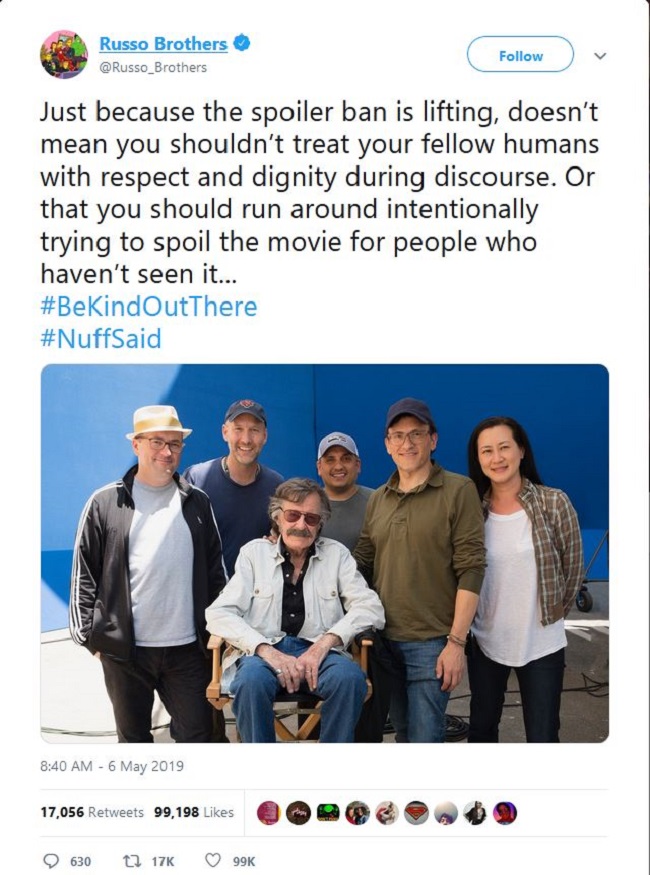Viewport: 650px width, 875px height.
Task: Open the Superman logo liker avatar
Action: [416, 812]
